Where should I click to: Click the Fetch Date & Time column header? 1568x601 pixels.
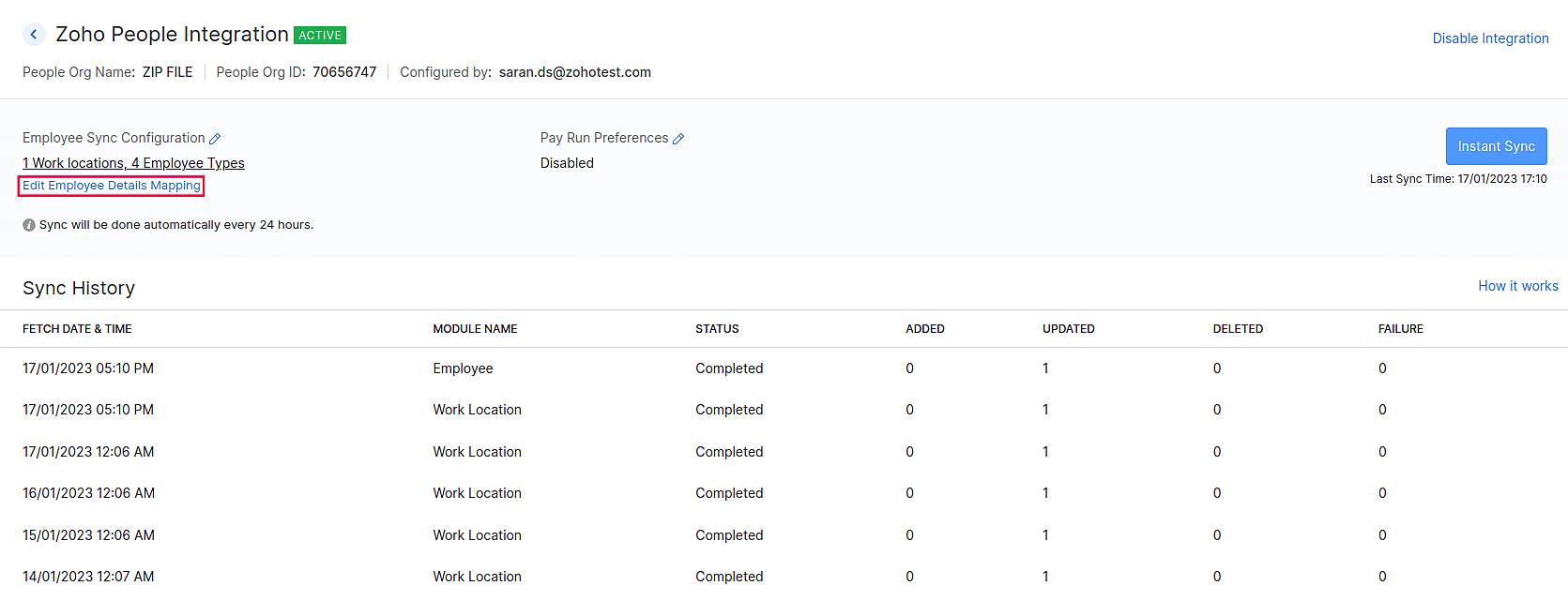point(77,329)
